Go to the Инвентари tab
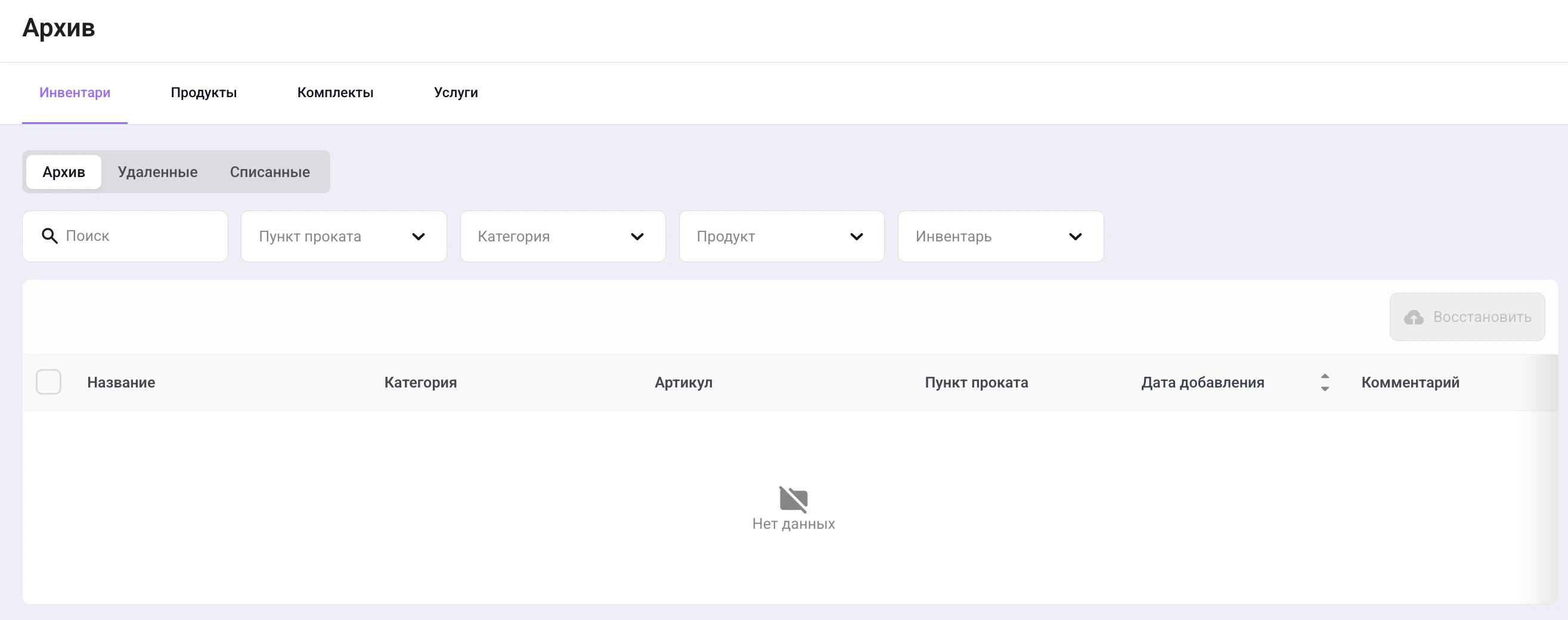This screenshot has height=620, width=1568. [x=75, y=92]
